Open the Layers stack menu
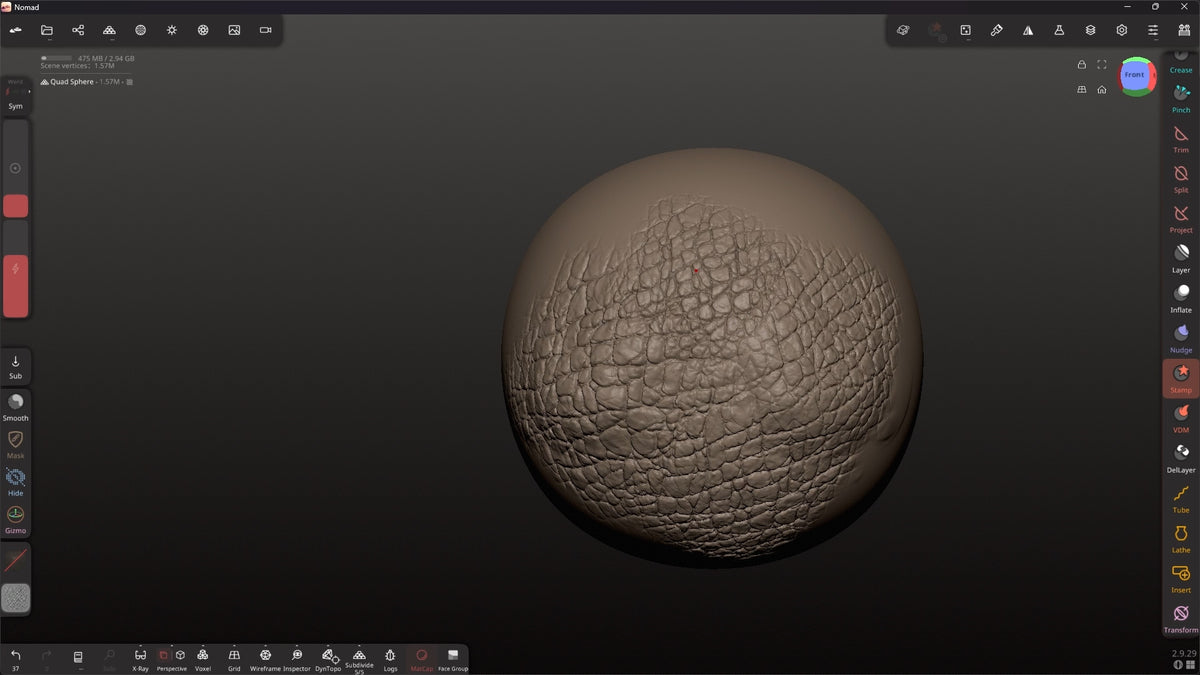This screenshot has height=675, width=1200. click(1090, 30)
